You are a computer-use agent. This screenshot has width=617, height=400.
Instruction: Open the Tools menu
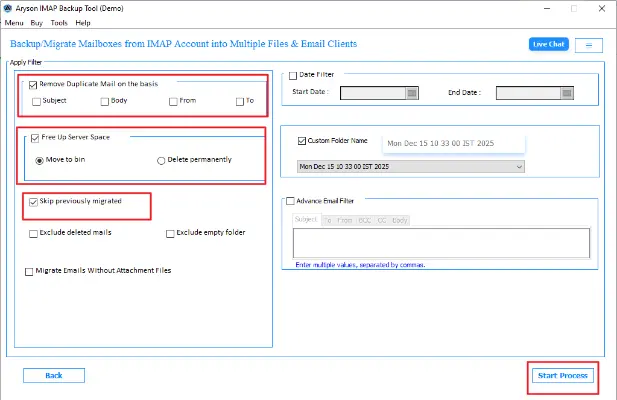pos(59,23)
